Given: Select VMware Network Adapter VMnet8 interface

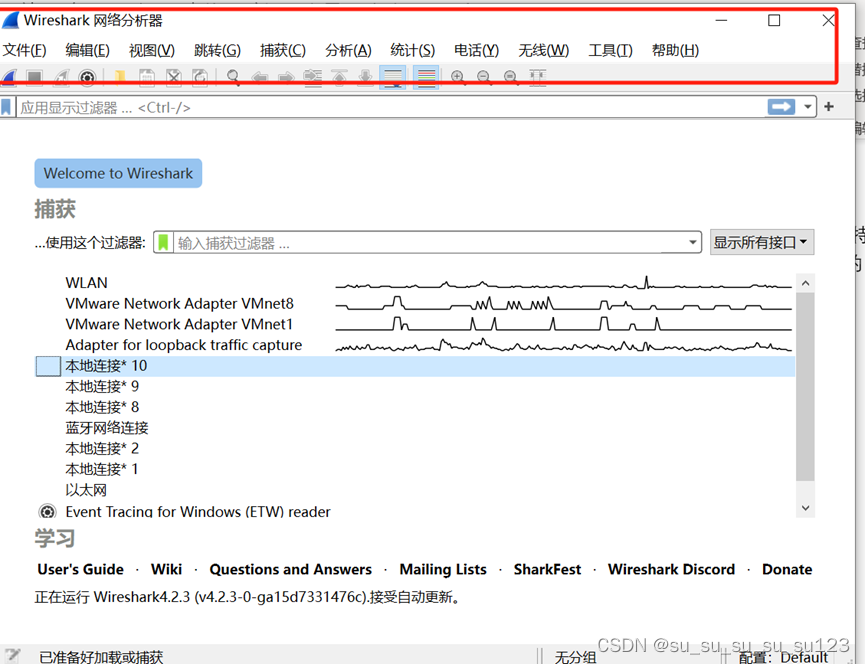Looking at the screenshot, I should (415, 303).
